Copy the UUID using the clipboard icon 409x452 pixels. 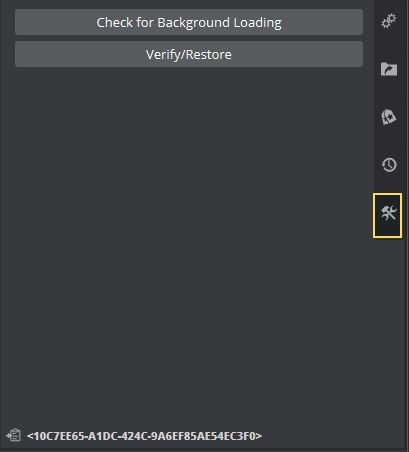click(x=14, y=435)
